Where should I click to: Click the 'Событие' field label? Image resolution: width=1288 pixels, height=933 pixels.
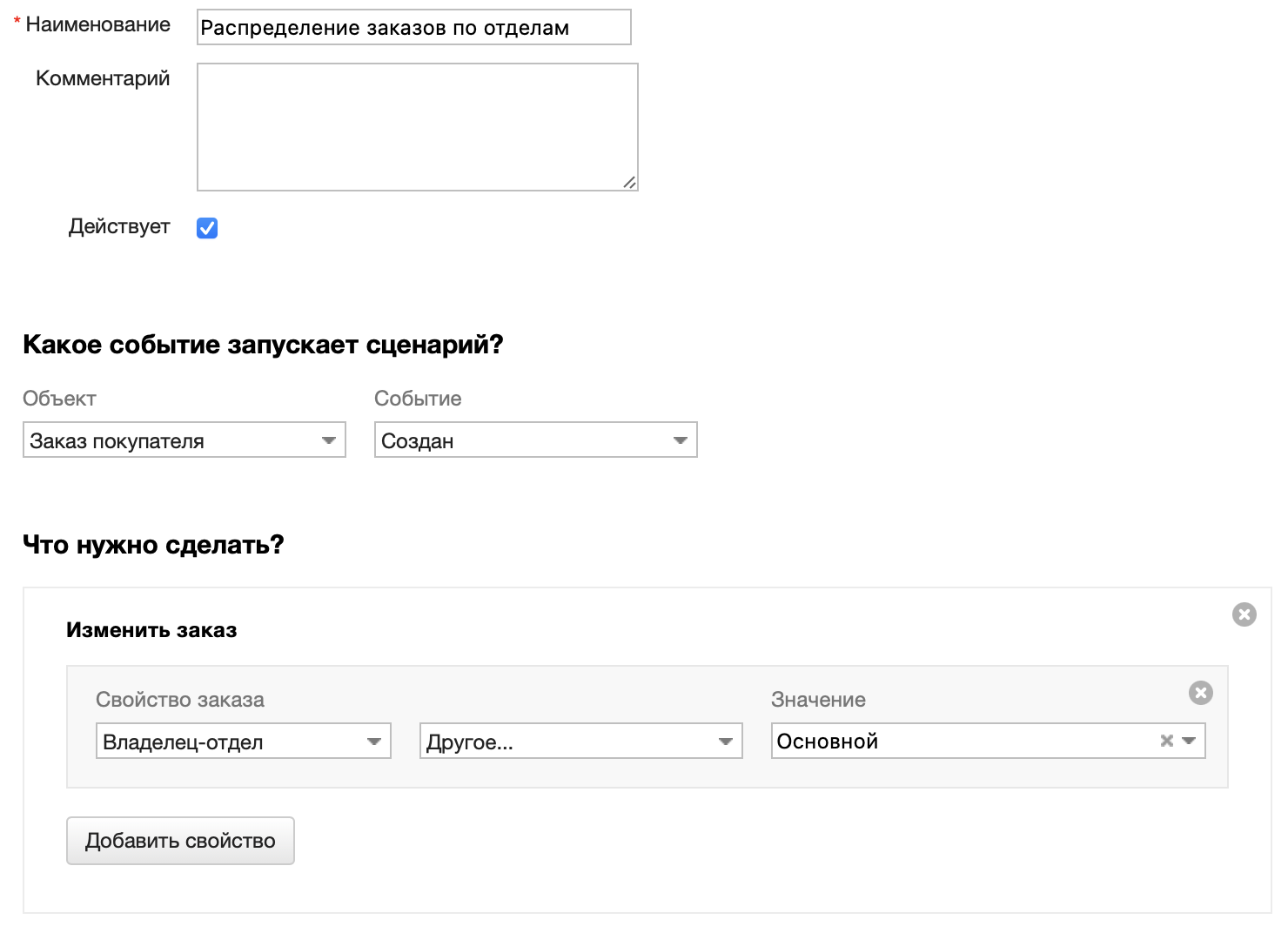[418, 399]
